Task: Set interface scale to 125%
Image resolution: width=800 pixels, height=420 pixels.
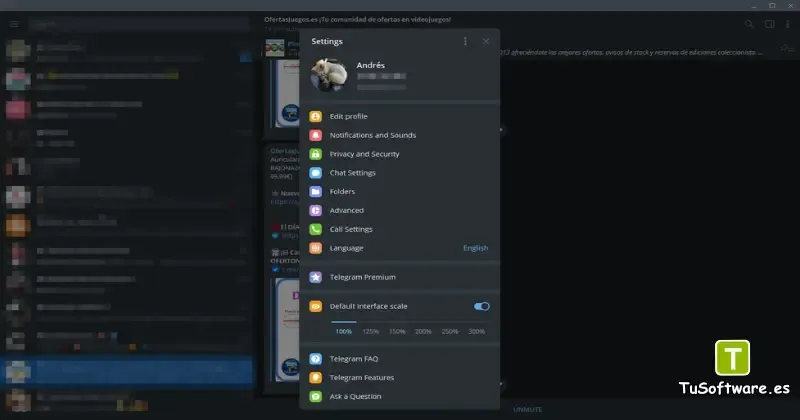Action: (x=370, y=332)
